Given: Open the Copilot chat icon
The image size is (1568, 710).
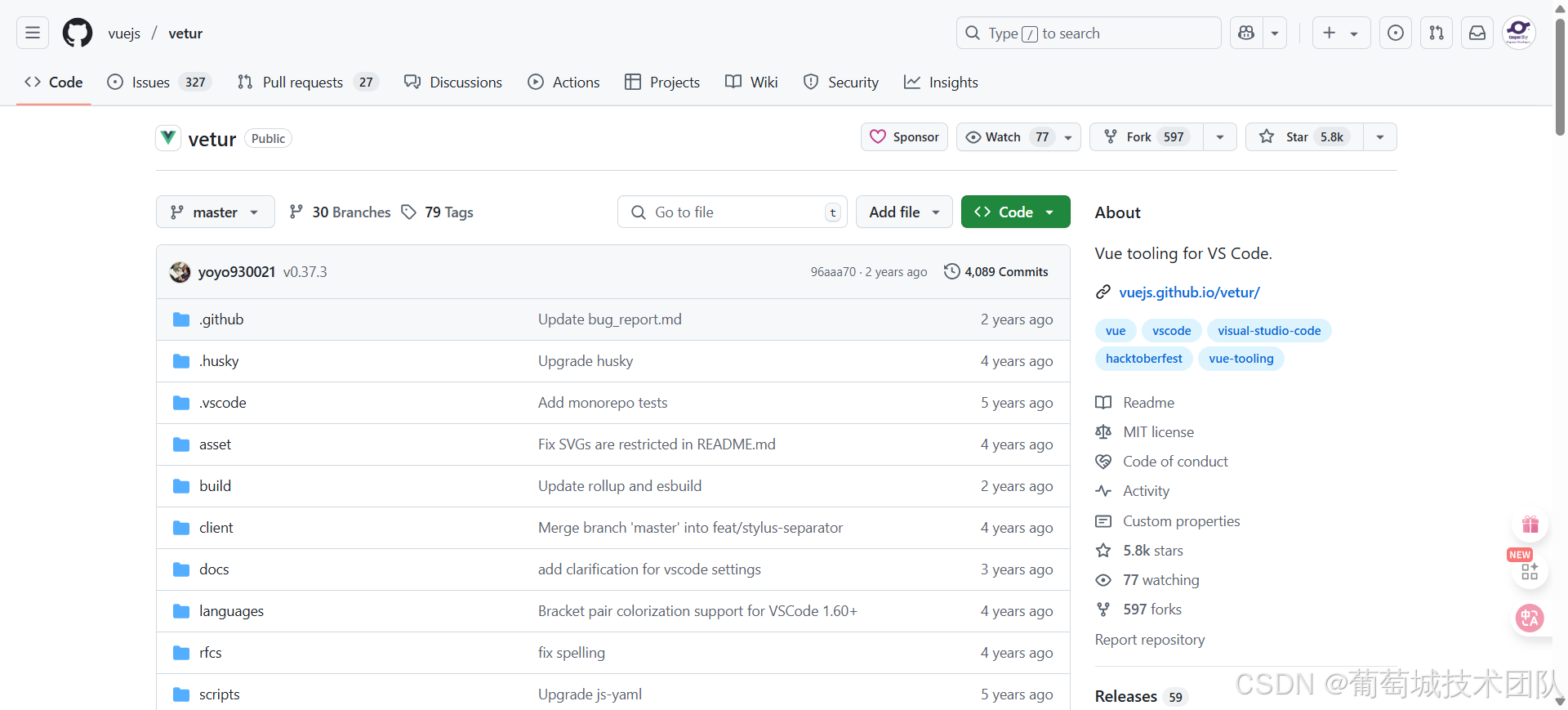Looking at the screenshot, I should (x=1246, y=33).
